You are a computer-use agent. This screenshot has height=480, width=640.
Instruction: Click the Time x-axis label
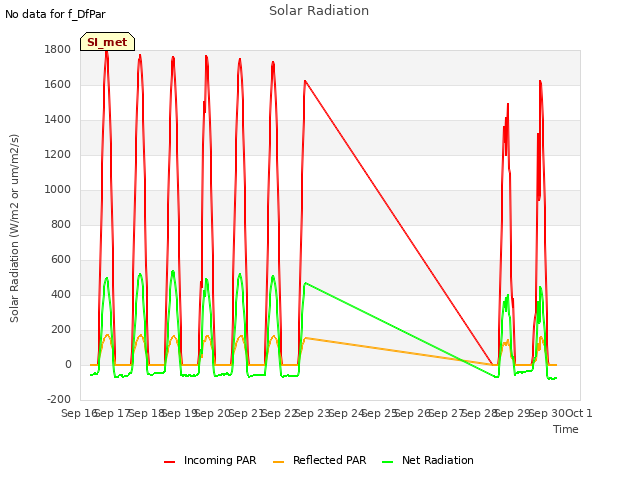(x=566, y=429)
